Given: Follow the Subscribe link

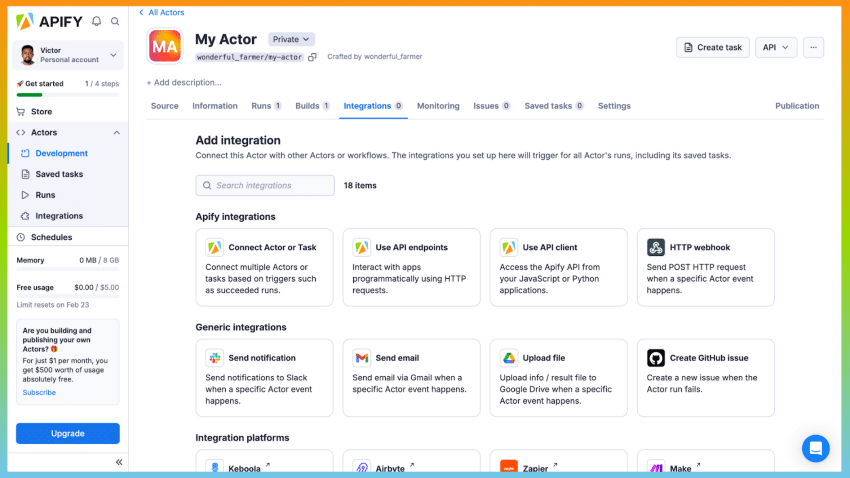Looking at the screenshot, I should tap(39, 392).
